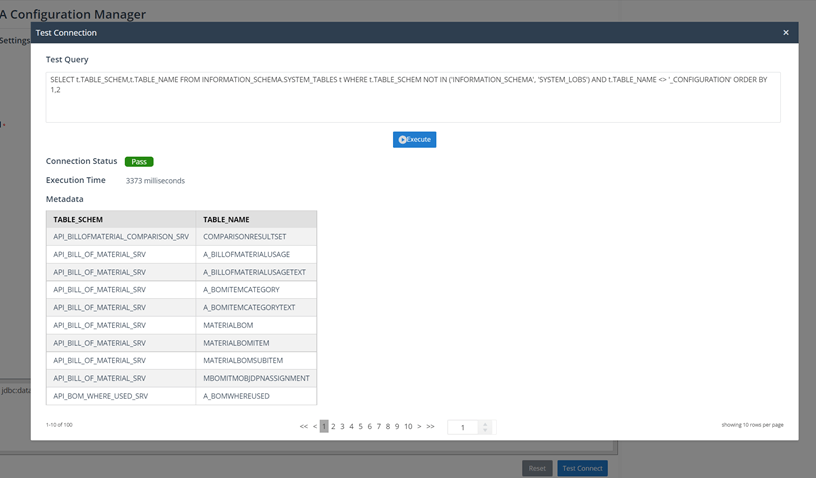Screen dimensions: 816x478
Task: Click the TABLE_SCHEM column header
Action: point(121,219)
